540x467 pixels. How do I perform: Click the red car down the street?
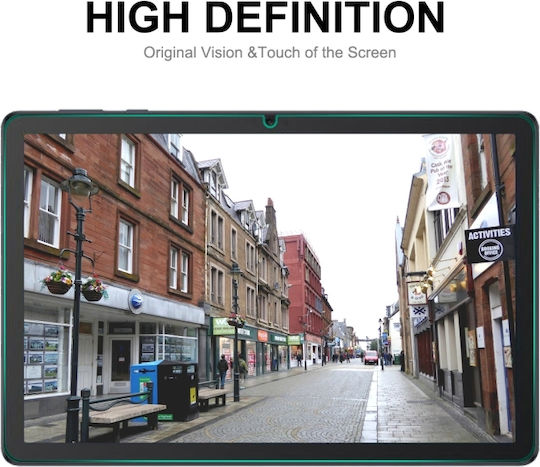[x=371, y=357]
